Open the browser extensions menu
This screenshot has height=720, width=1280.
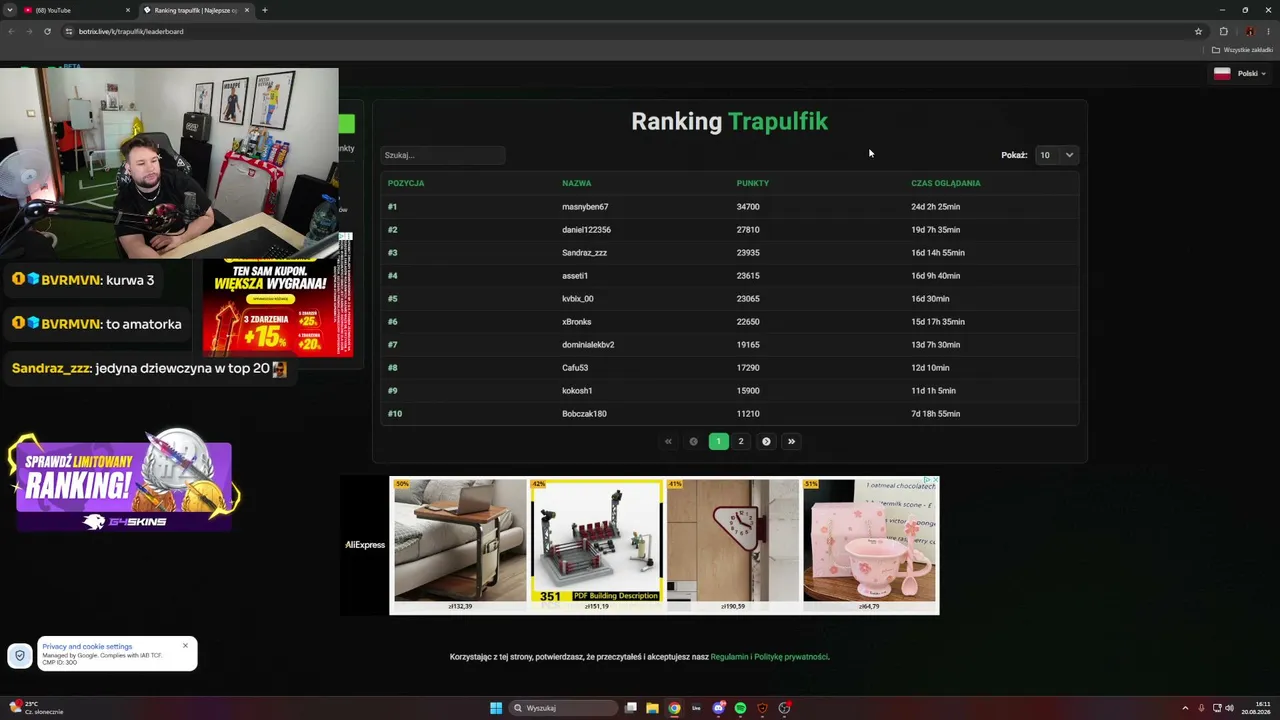pyautogui.click(x=1223, y=31)
